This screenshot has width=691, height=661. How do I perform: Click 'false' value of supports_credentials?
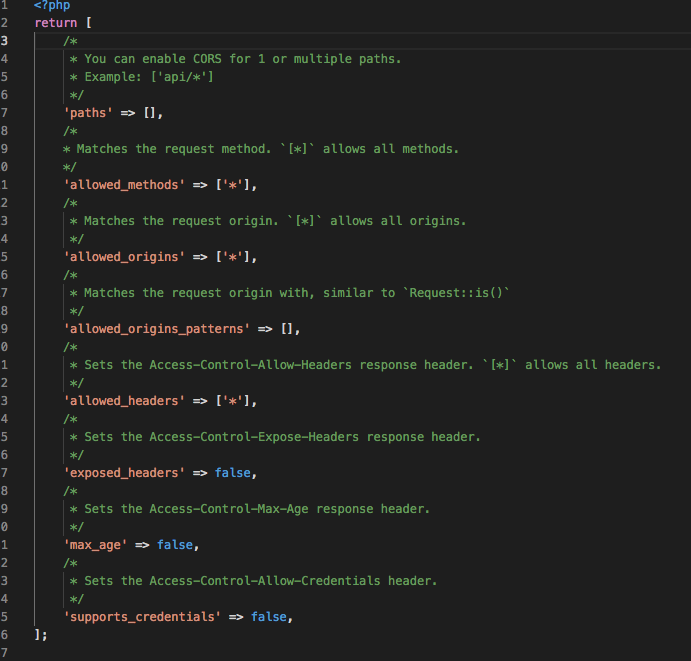coord(269,617)
